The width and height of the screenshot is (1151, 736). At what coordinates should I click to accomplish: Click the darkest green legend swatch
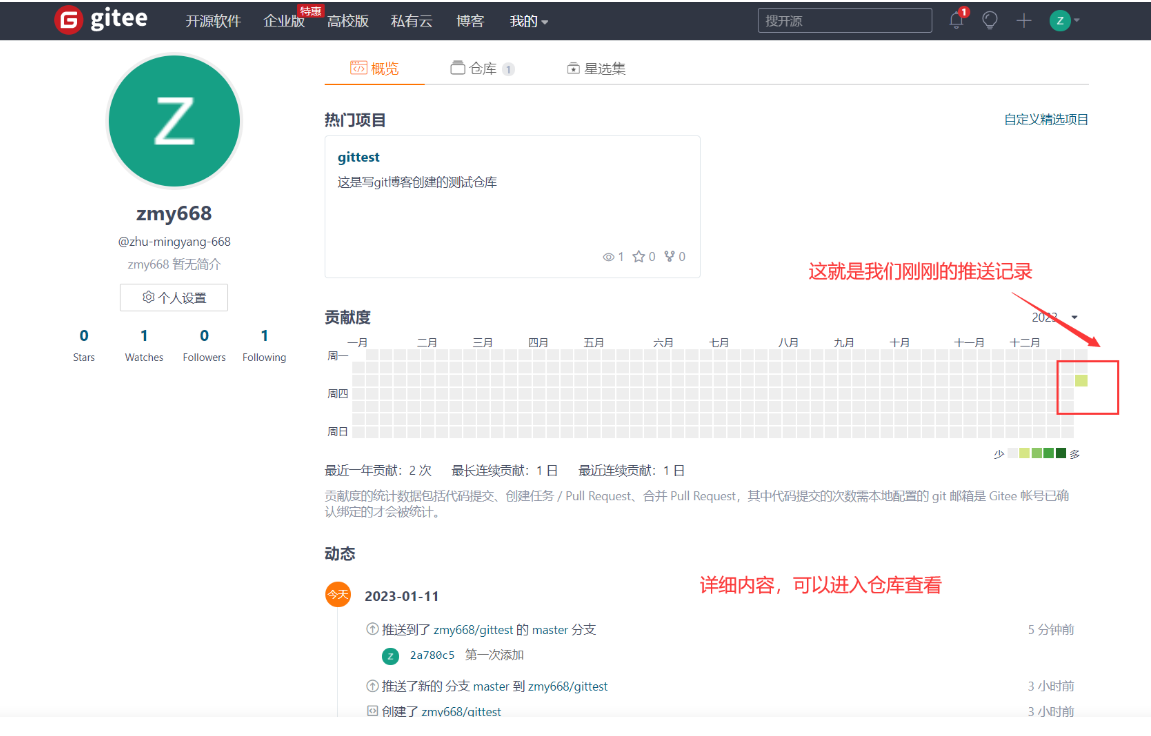1061,453
